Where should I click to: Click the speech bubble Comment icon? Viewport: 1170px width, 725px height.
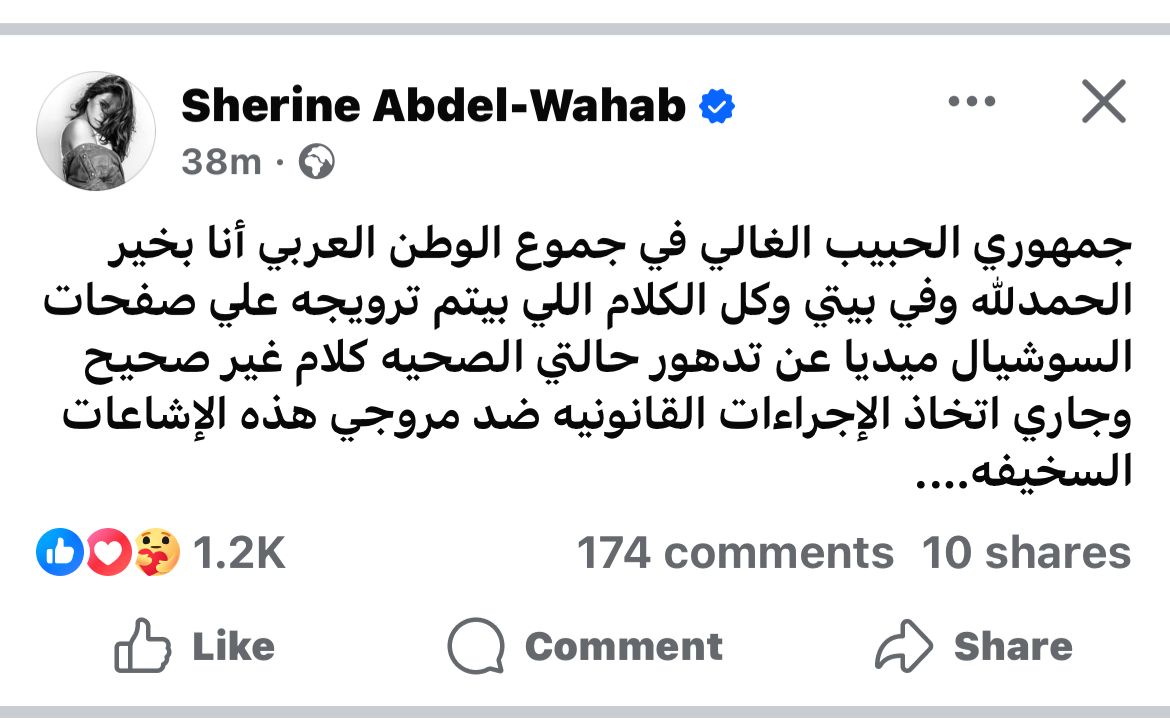click(x=476, y=647)
